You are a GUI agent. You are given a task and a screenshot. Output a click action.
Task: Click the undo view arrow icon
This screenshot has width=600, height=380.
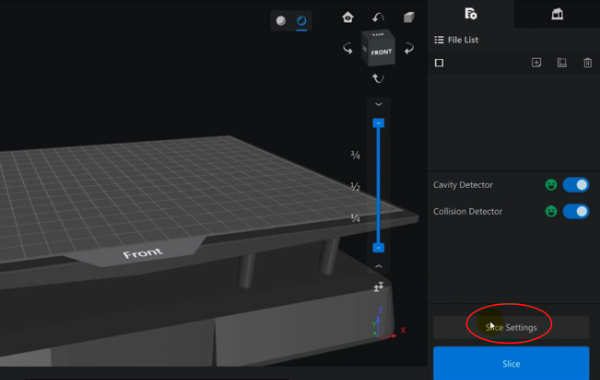(x=378, y=17)
